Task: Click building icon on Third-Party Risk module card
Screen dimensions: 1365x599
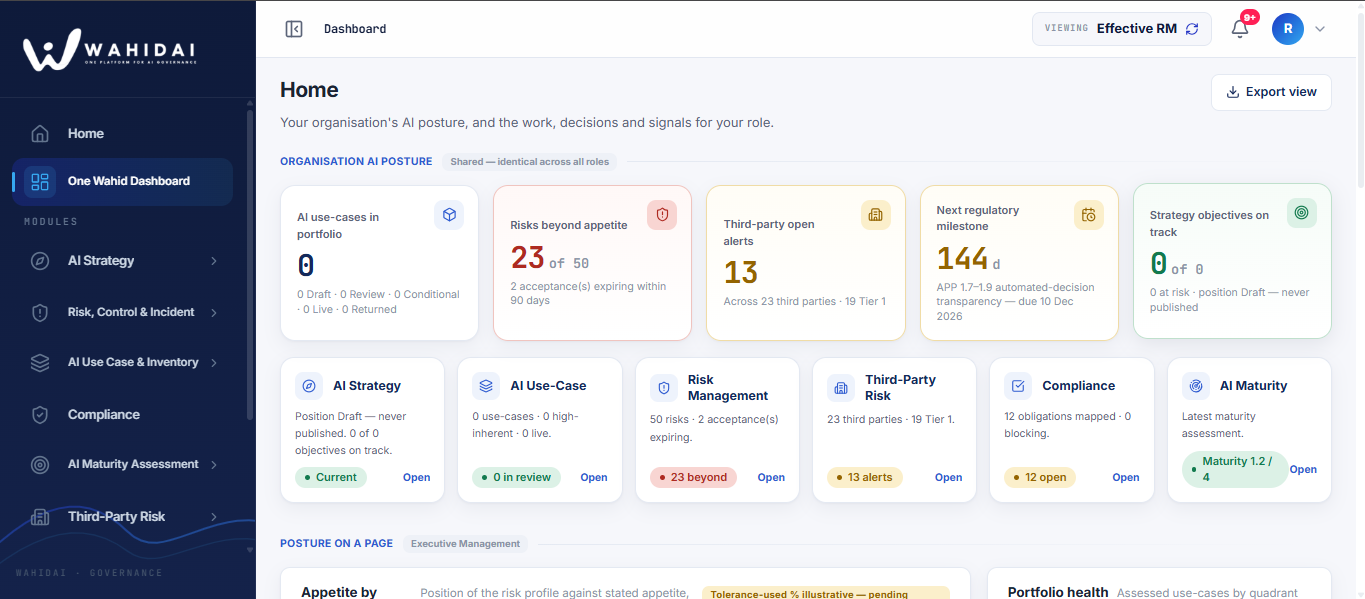Action: [841, 387]
